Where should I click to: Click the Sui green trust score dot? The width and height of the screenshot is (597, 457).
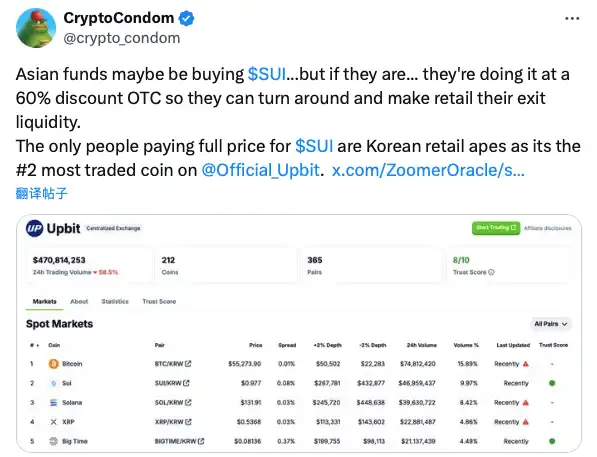[552, 383]
